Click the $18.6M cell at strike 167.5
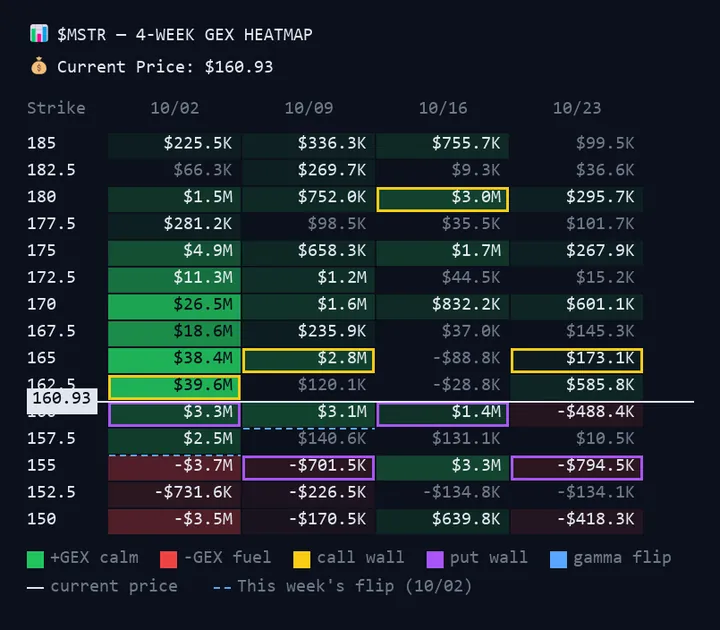This screenshot has width=720, height=630. (174, 333)
